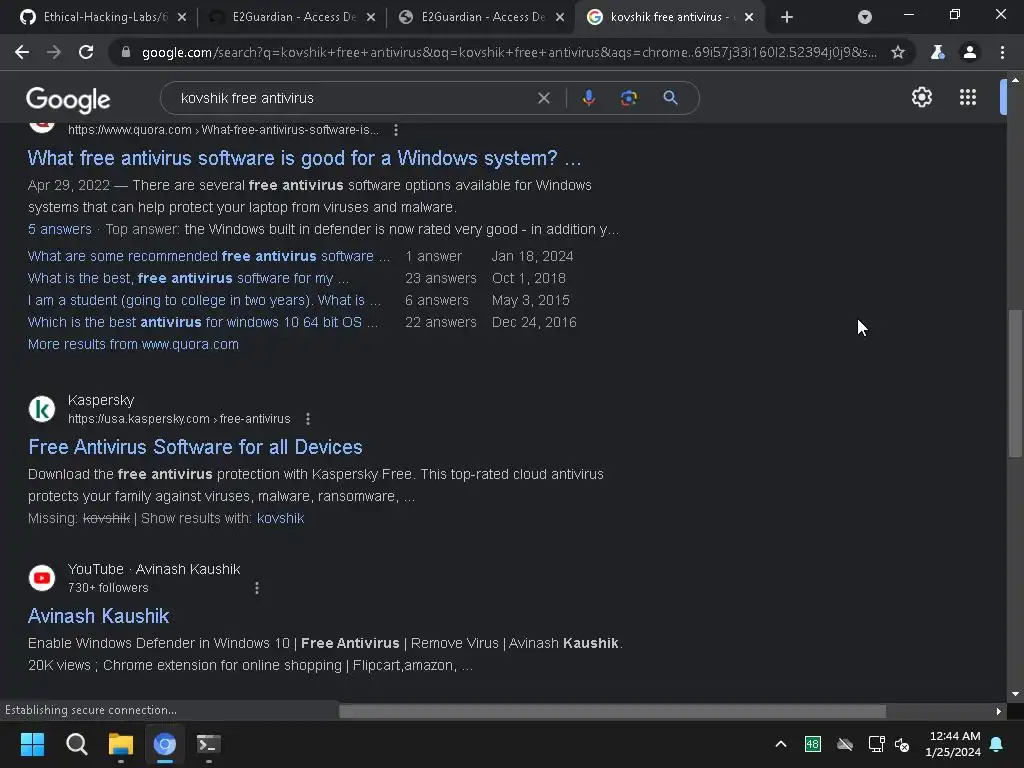This screenshot has width=1024, height=768.
Task: Open options for the Quora result
Action: [x=396, y=130]
